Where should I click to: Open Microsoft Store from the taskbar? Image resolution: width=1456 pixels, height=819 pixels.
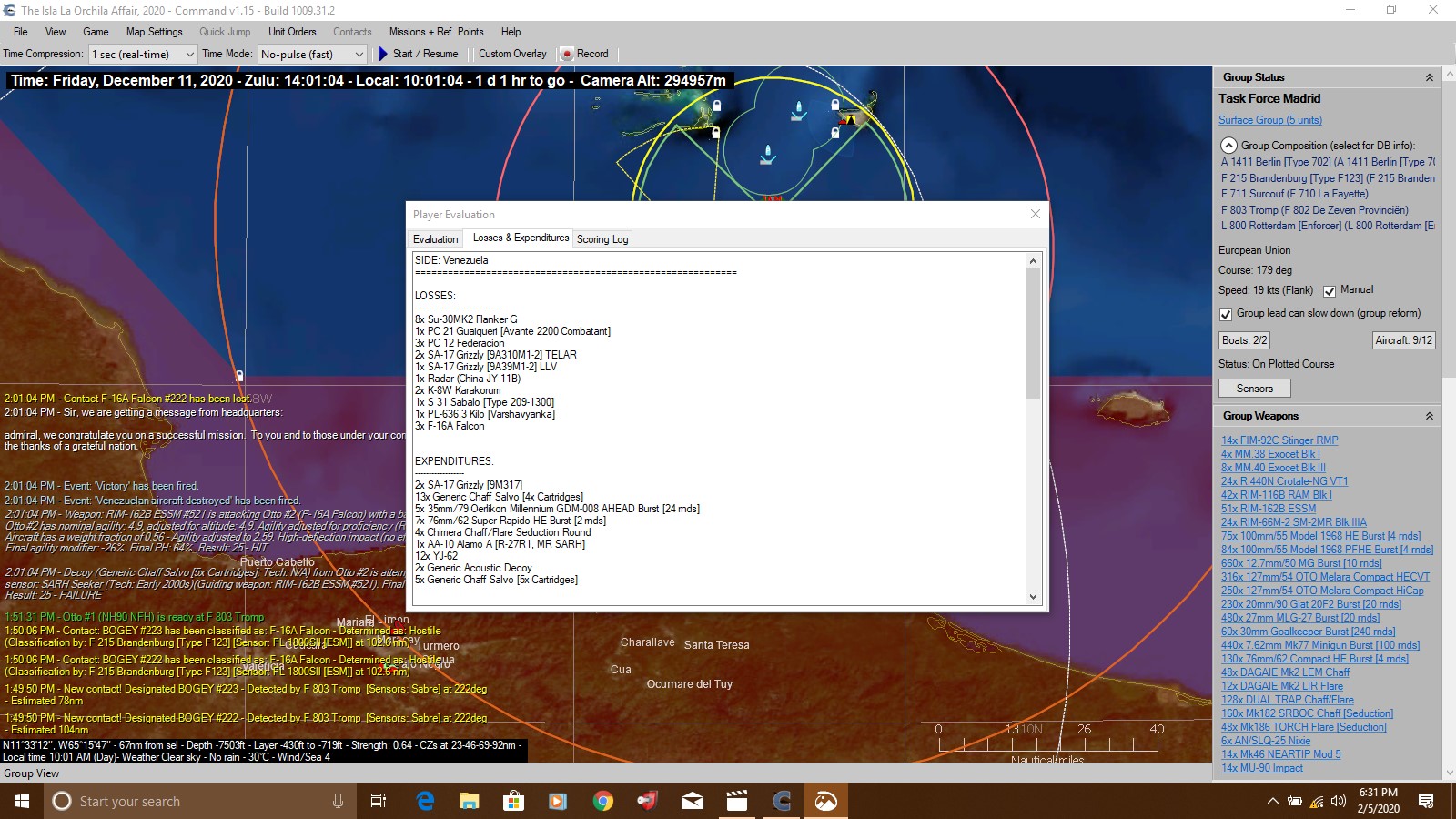(513, 801)
